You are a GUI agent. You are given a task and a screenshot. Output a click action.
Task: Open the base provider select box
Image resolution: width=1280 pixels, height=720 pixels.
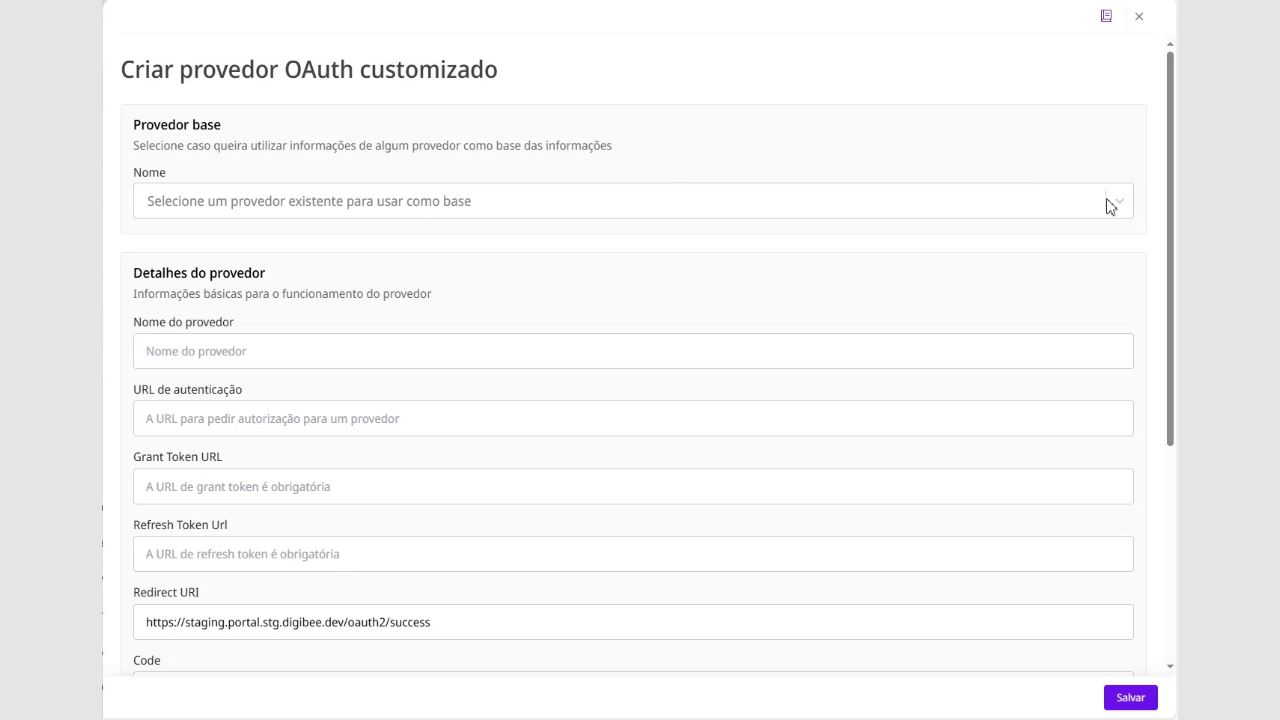pos(620,201)
